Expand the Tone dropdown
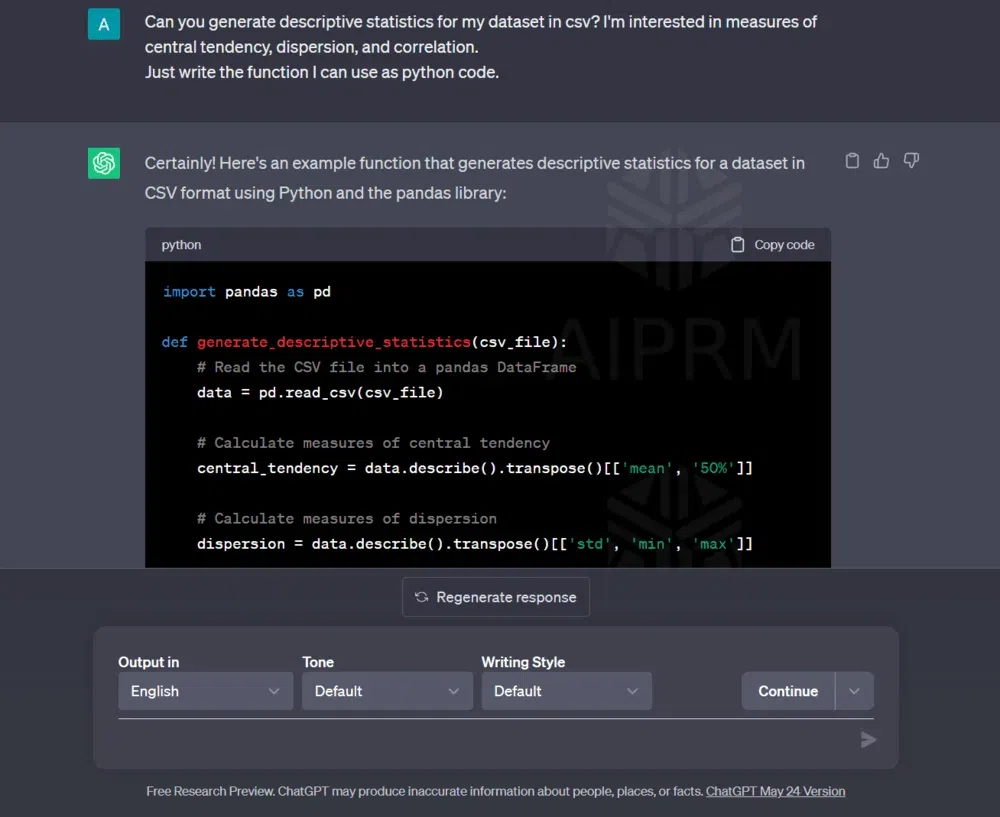This screenshot has height=817, width=1000. pos(387,691)
